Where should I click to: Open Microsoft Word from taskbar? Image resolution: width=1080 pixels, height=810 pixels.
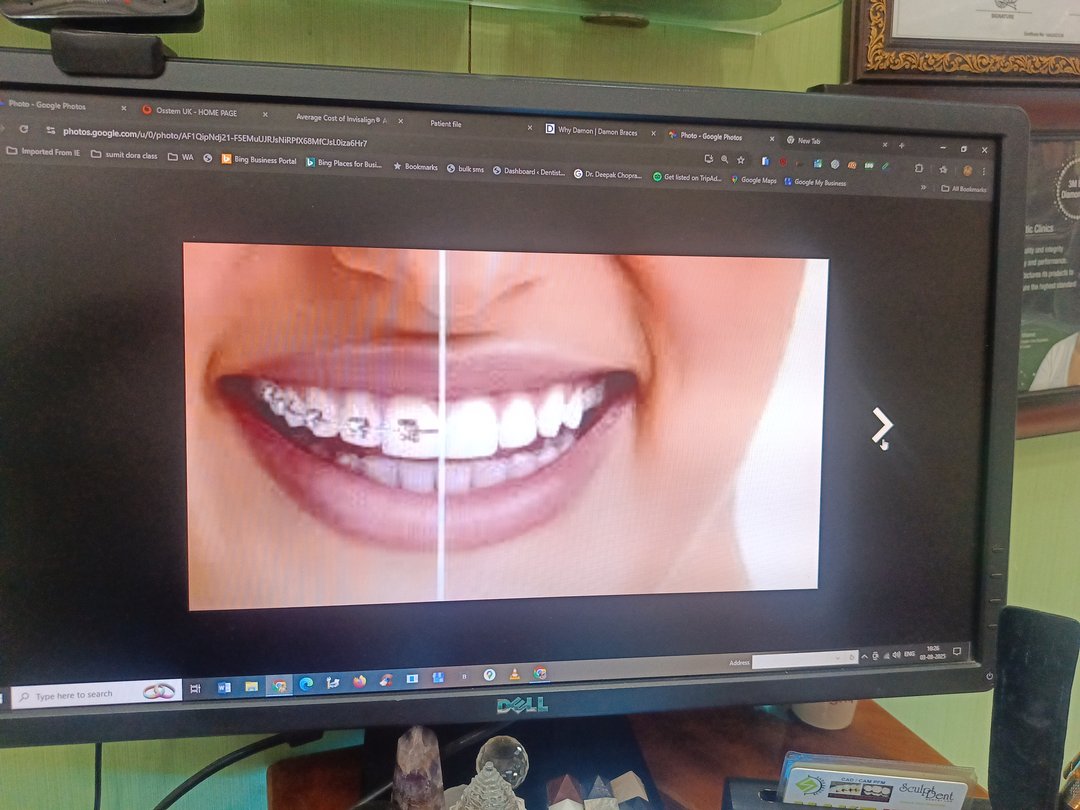[224, 687]
